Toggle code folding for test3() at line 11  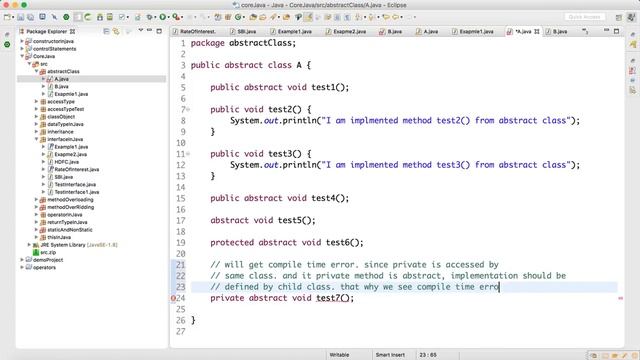click(188, 154)
